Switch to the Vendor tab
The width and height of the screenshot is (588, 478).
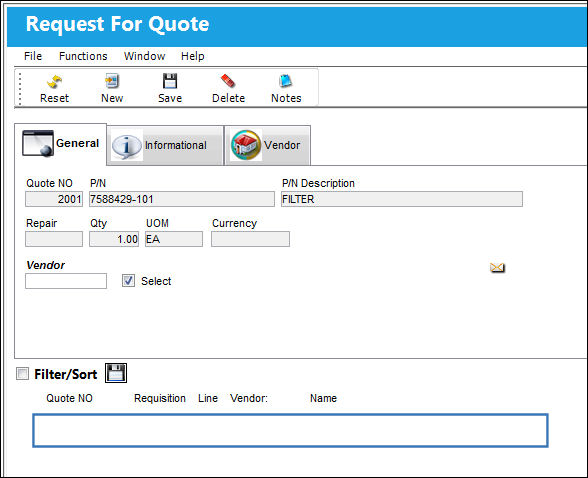click(267, 145)
